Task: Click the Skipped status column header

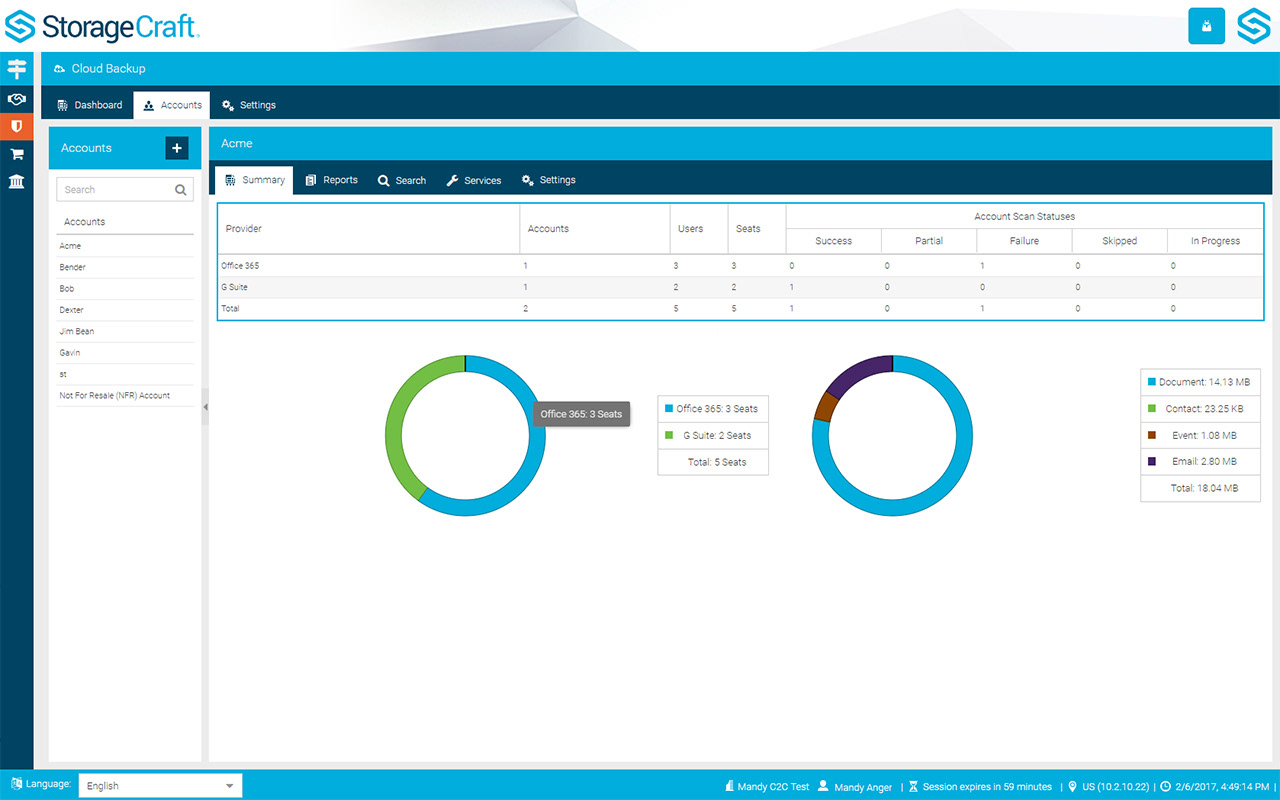Action: coord(1119,241)
